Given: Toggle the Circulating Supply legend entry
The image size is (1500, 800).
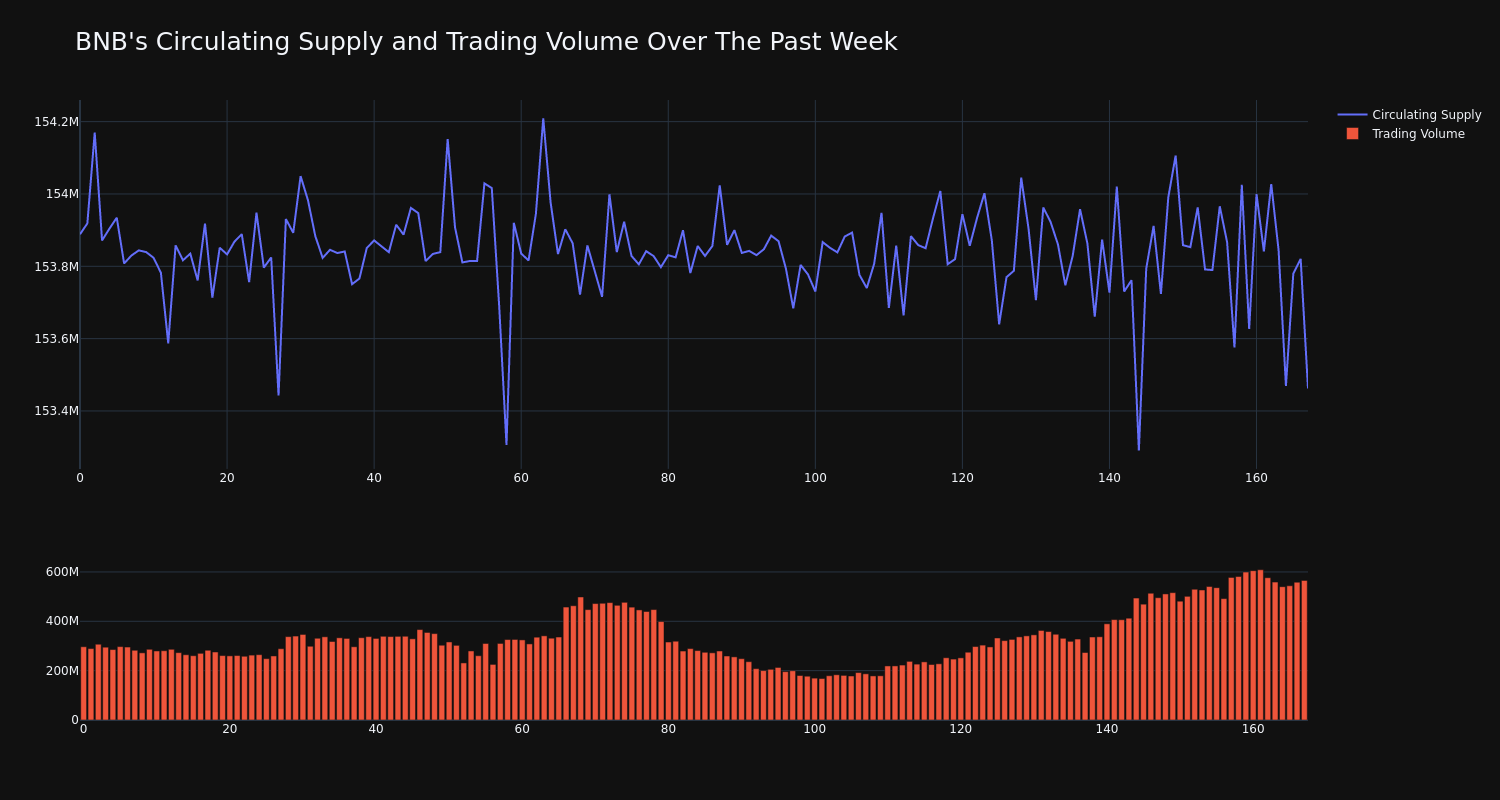Looking at the screenshot, I should coord(1410,115).
